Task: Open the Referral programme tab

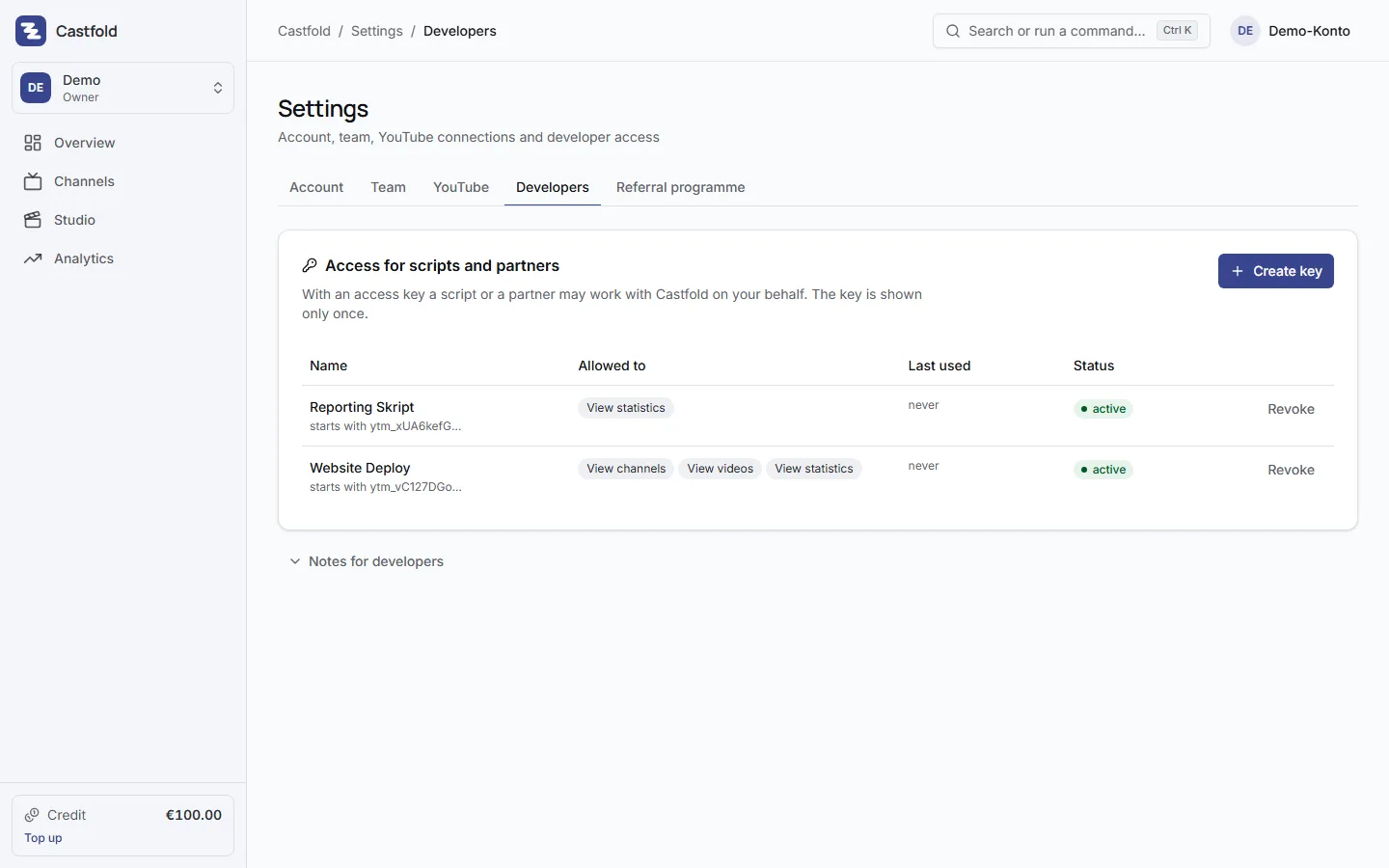Action: pos(681,187)
